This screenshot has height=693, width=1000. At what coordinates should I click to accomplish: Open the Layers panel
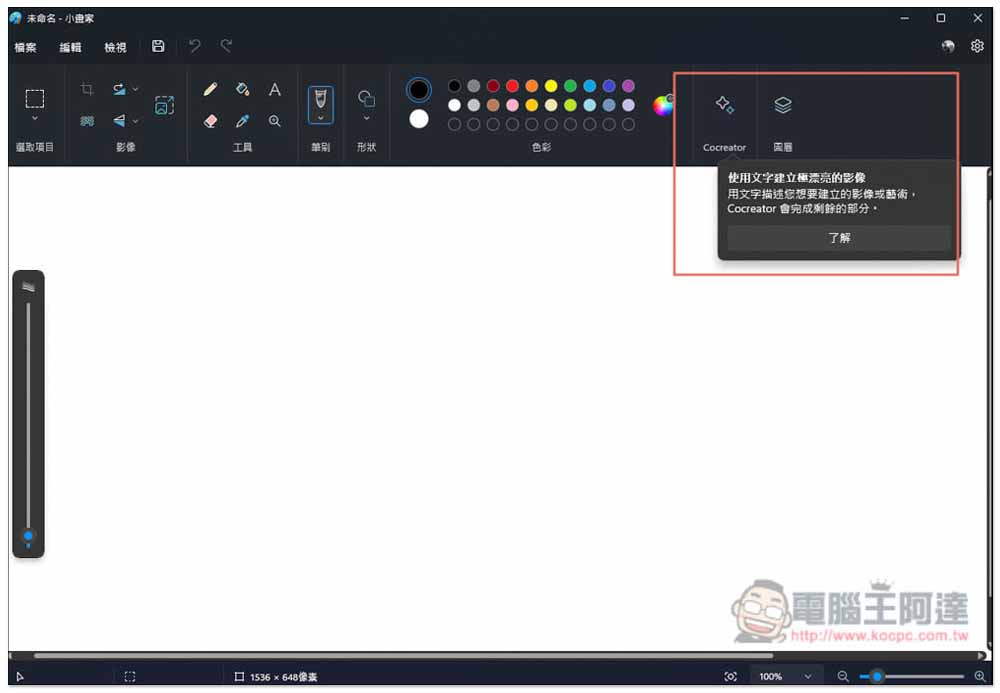(783, 105)
